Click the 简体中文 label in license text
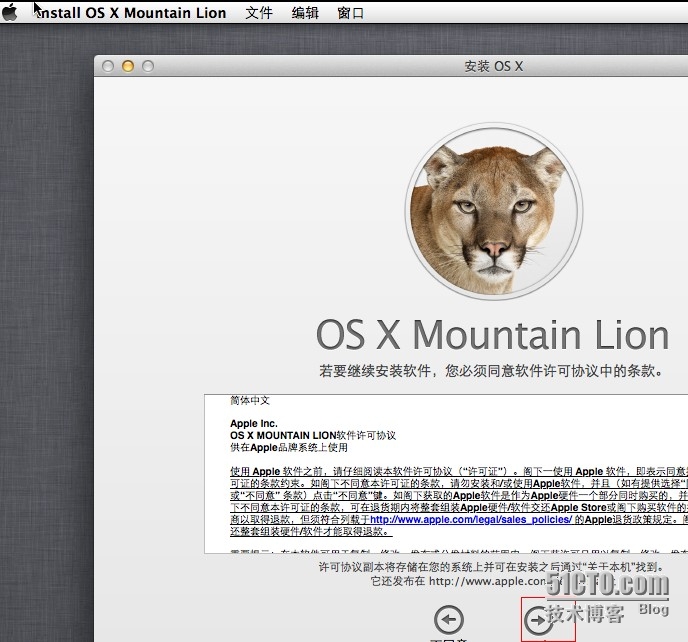This screenshot has height=642, width=688. coord(249,400)
